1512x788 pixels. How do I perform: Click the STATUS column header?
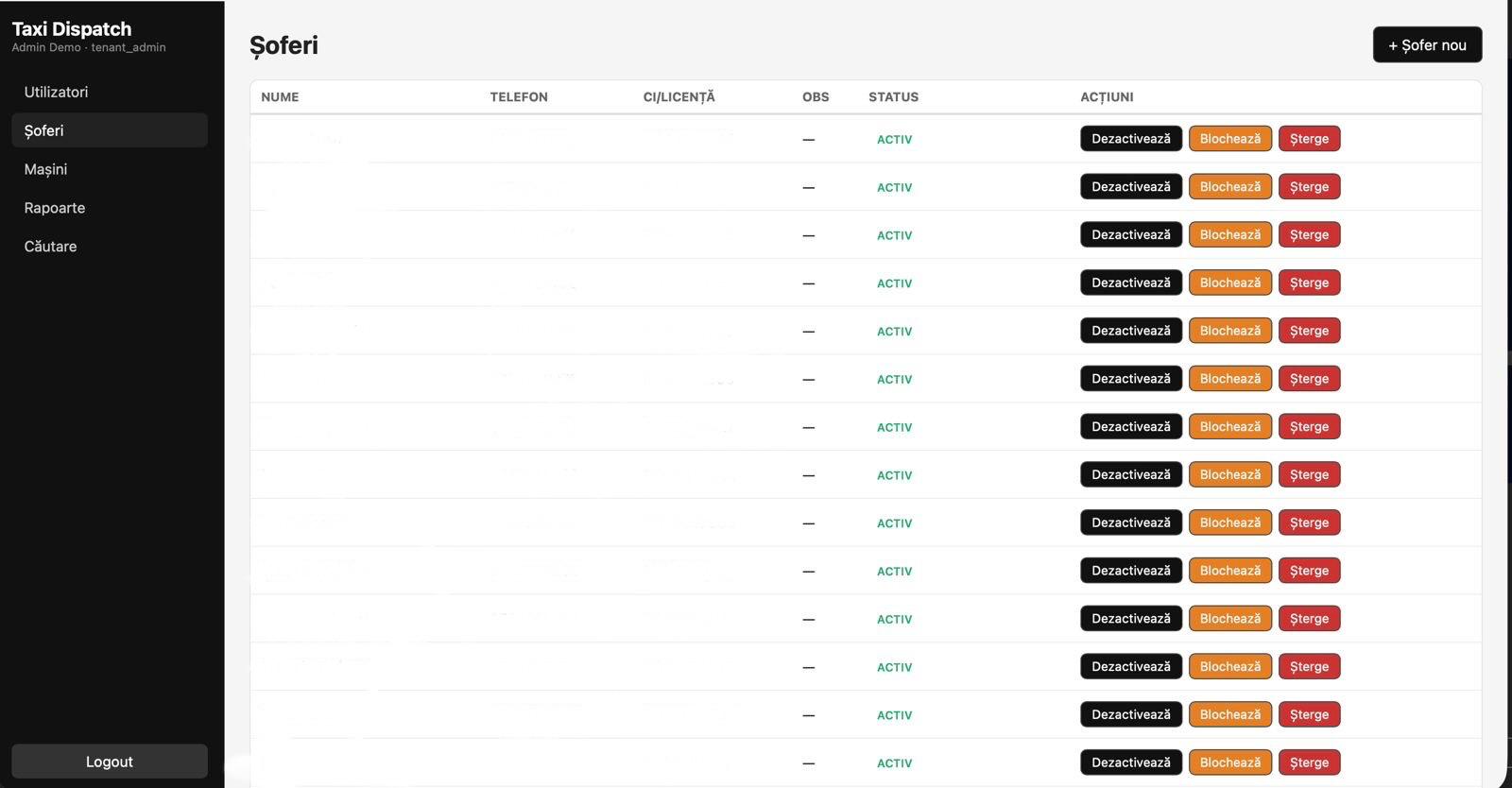coord(893,97)
